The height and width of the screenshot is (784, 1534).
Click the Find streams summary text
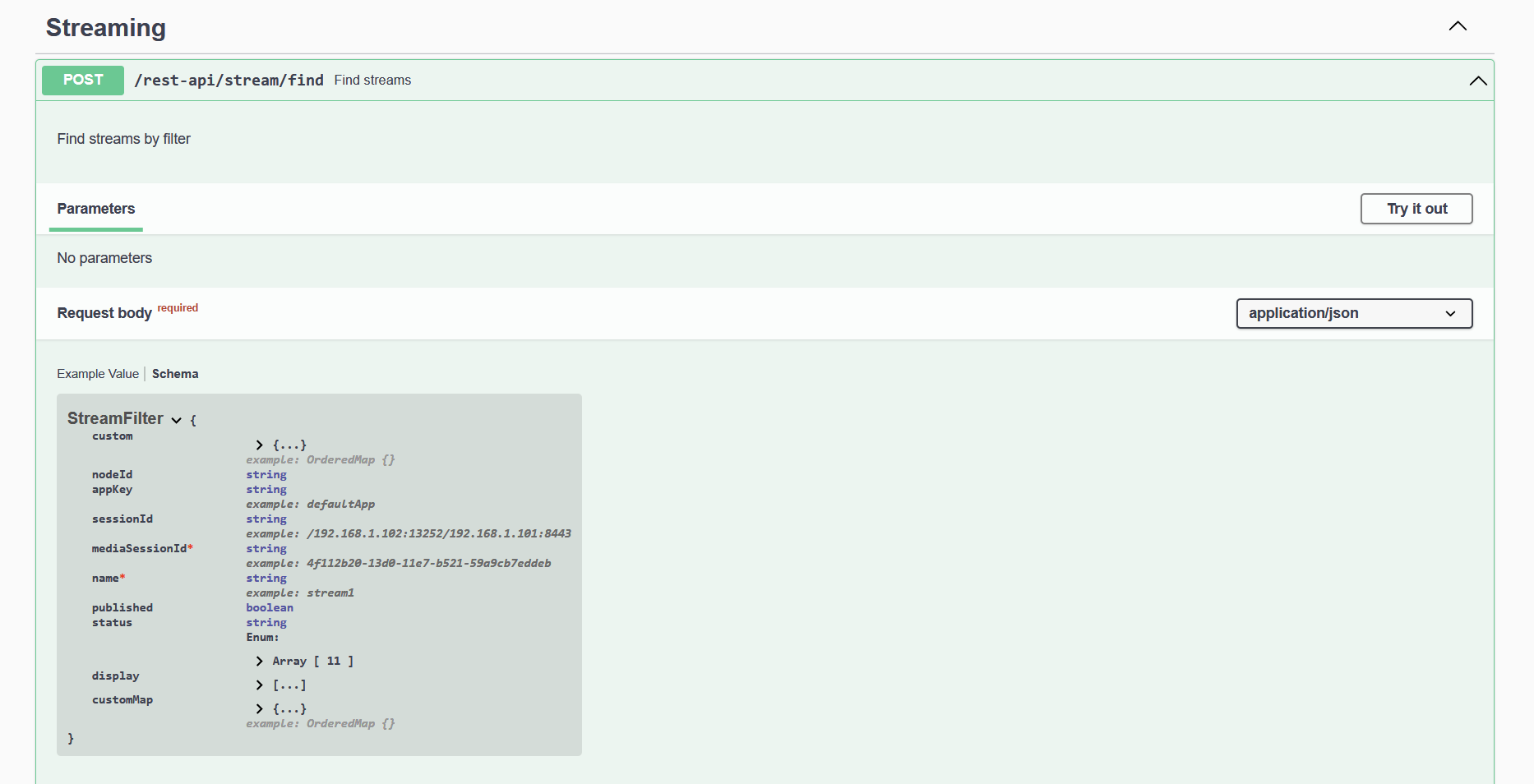[x=372, y=81]
